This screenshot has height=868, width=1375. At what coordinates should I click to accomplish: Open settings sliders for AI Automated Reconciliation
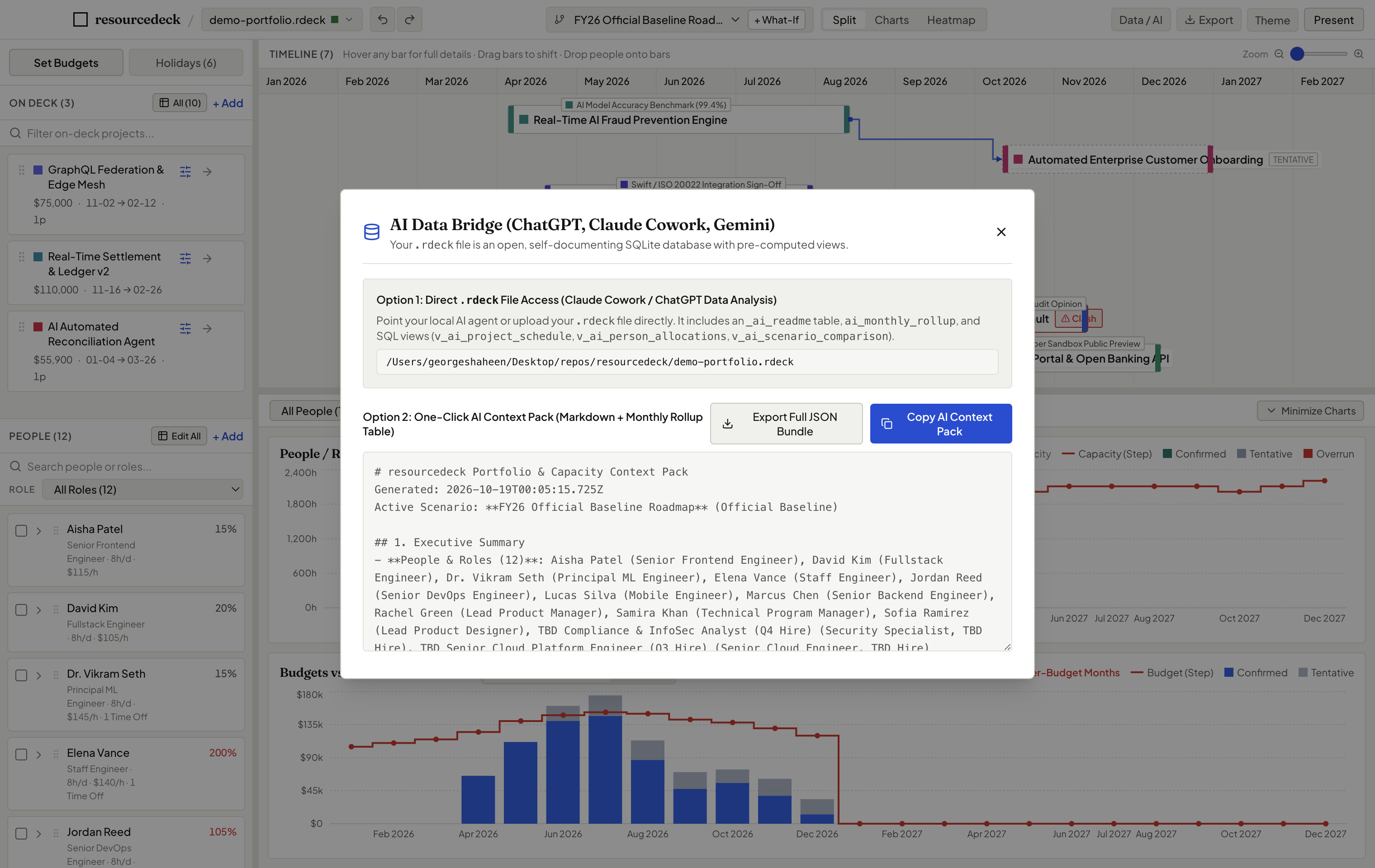(x=185, y=328)
